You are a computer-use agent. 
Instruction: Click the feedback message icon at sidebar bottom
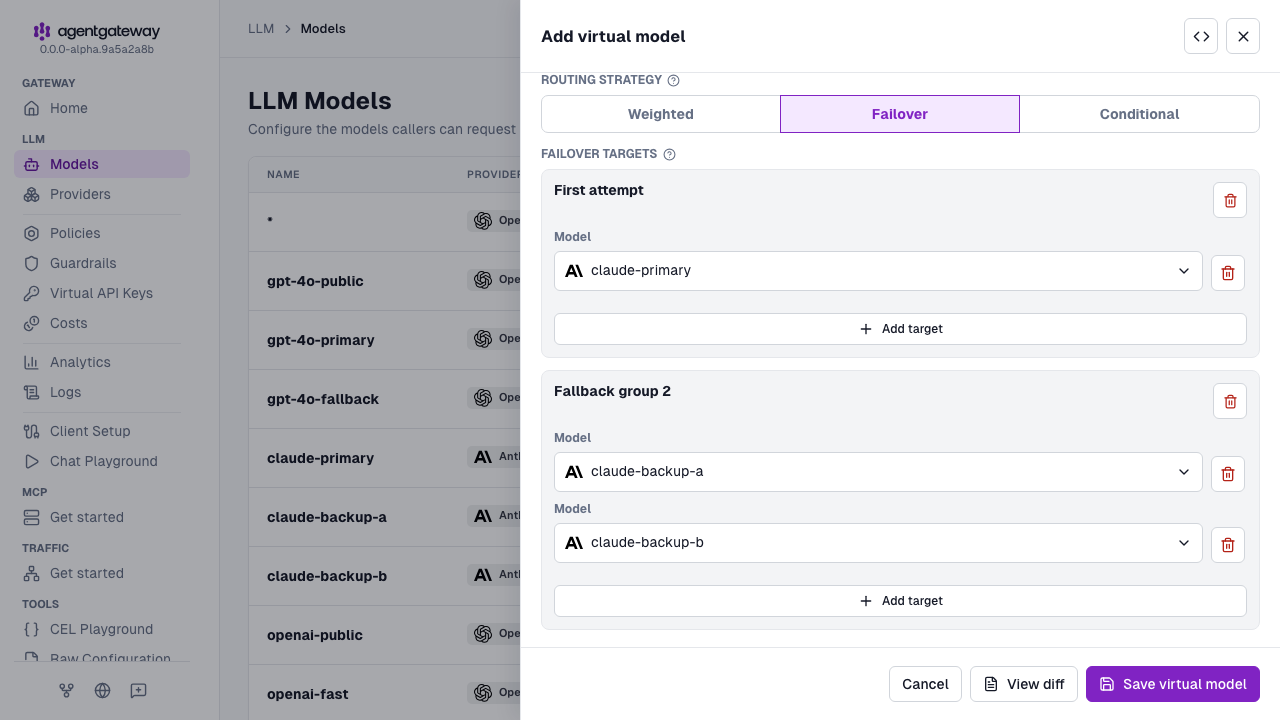tap(138, 690)
